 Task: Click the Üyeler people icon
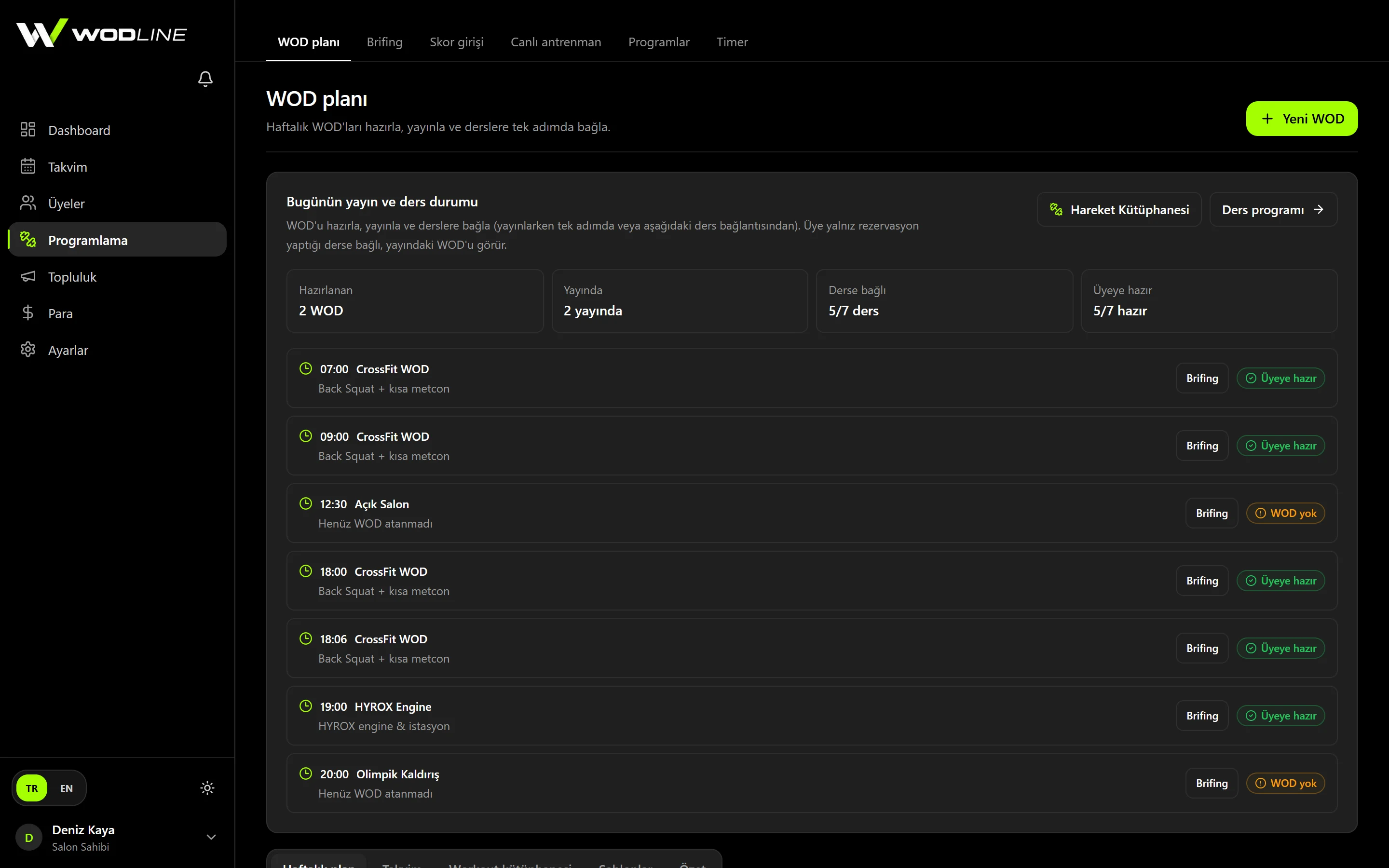coord(27,203)
